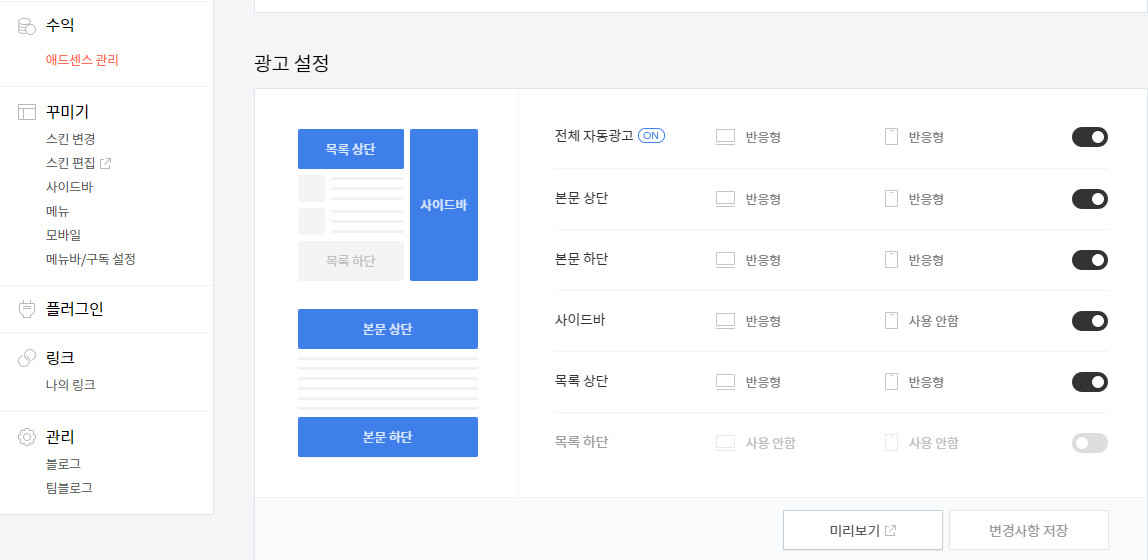
Task: Open 메뉴 item under 꾸미기
Action: coord(57,211)
